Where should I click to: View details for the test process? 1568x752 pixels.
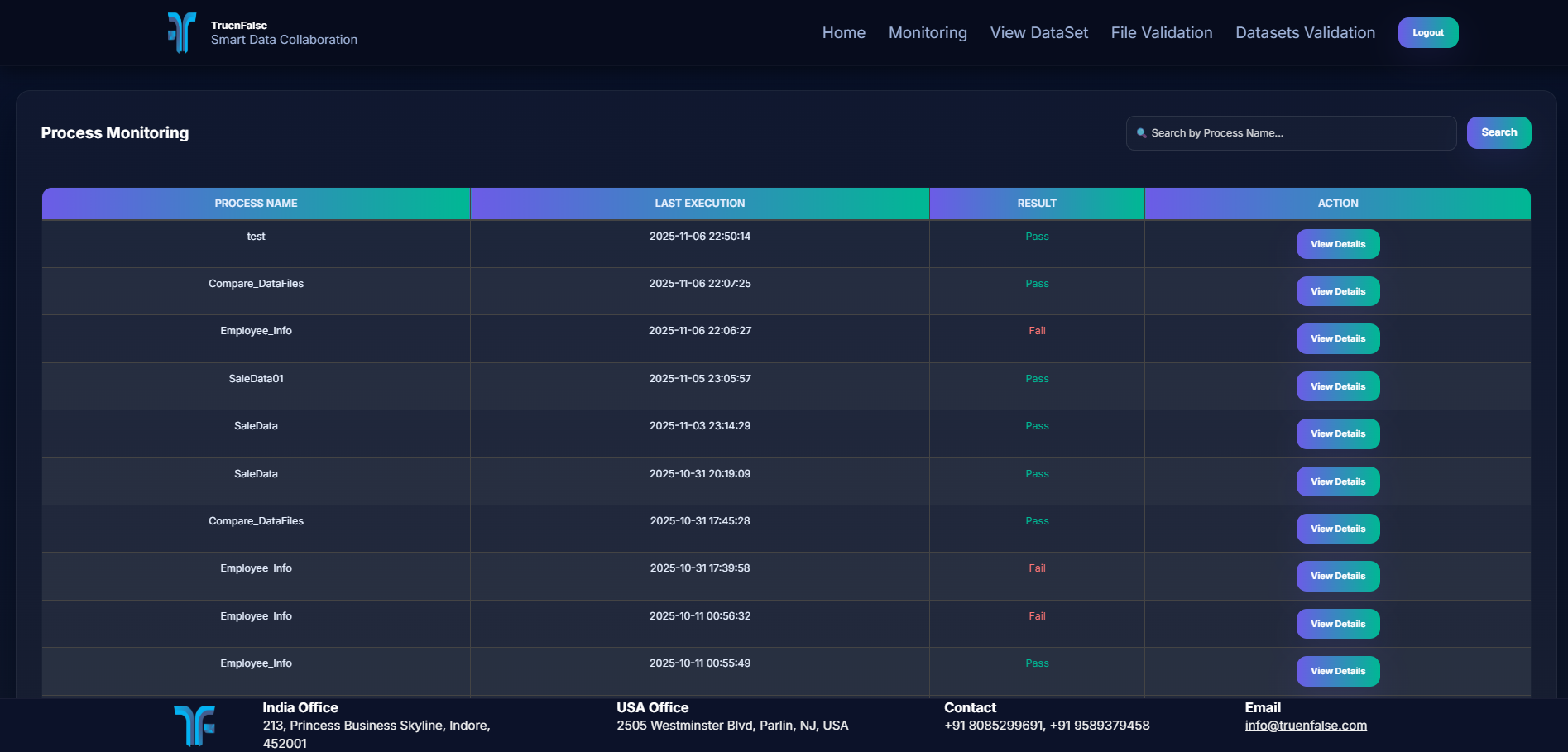click(1337, 244)
